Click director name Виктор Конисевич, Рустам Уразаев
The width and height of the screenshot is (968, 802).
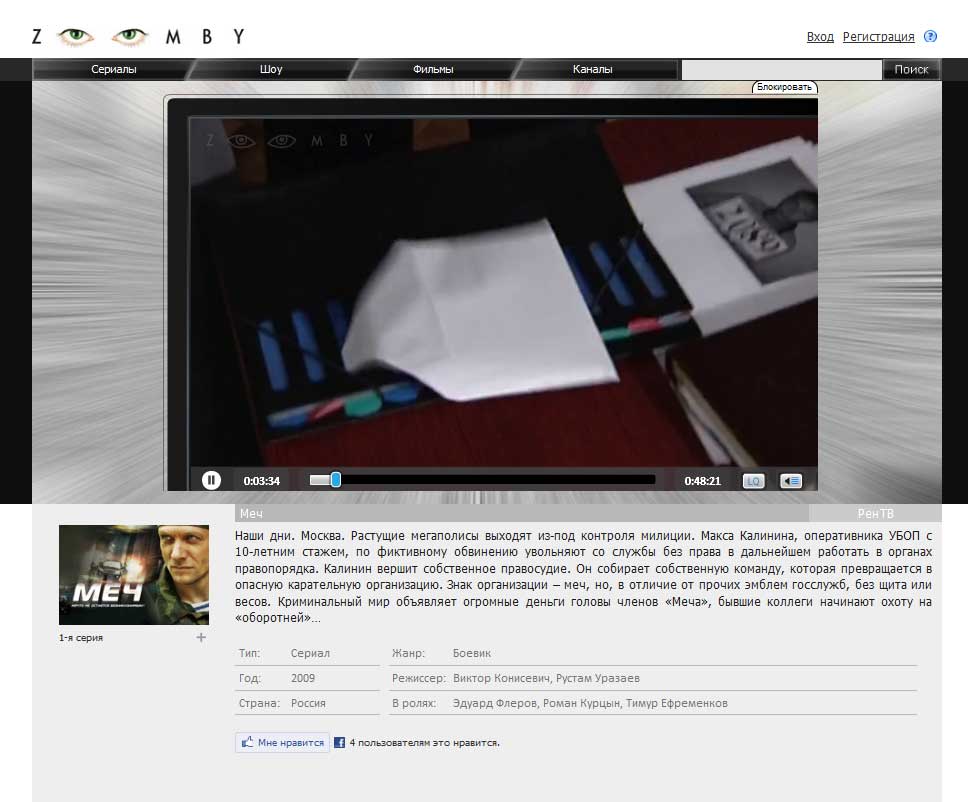tap(546, 678)
